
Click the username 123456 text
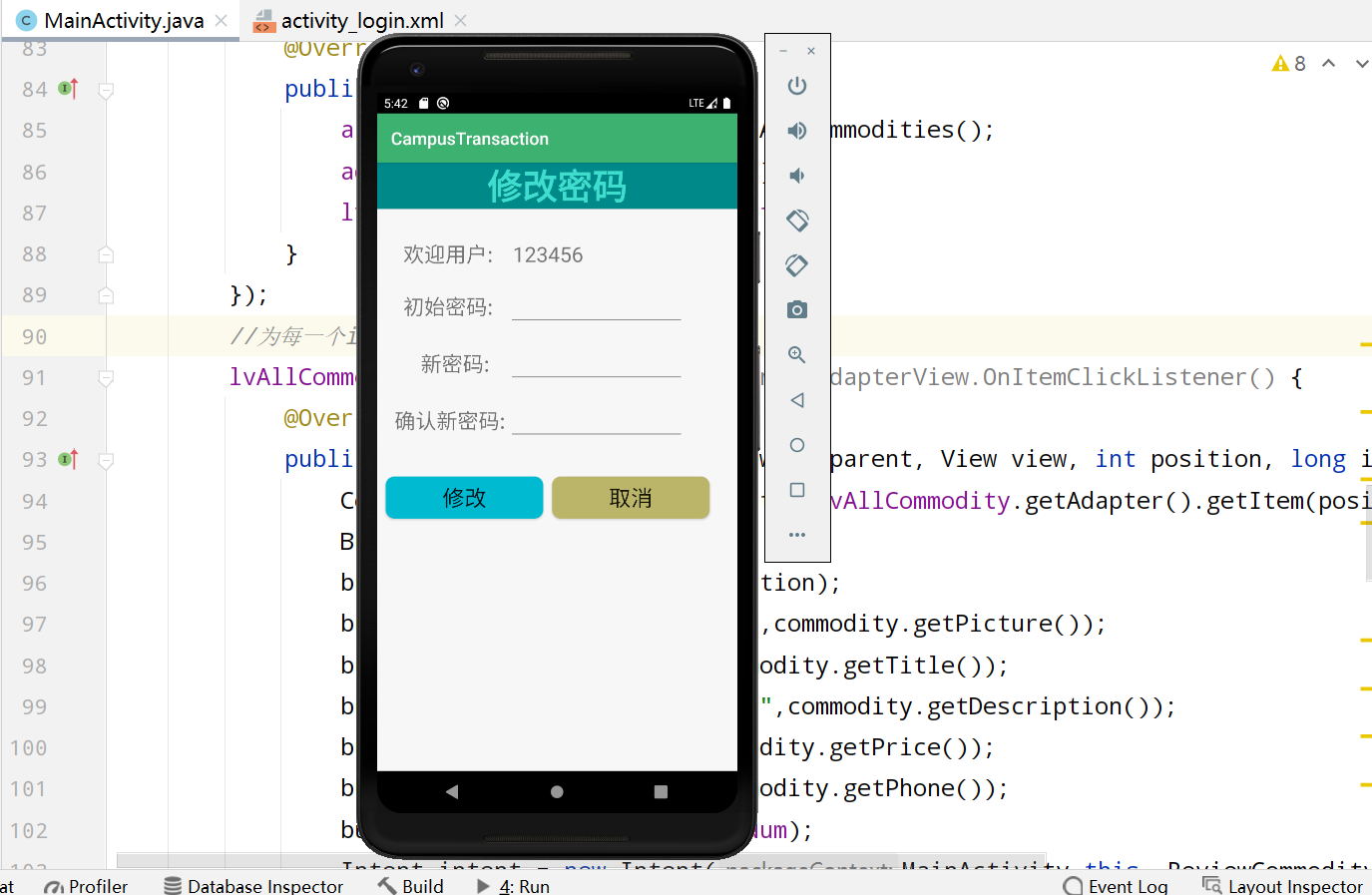click(x=548, y=255)
